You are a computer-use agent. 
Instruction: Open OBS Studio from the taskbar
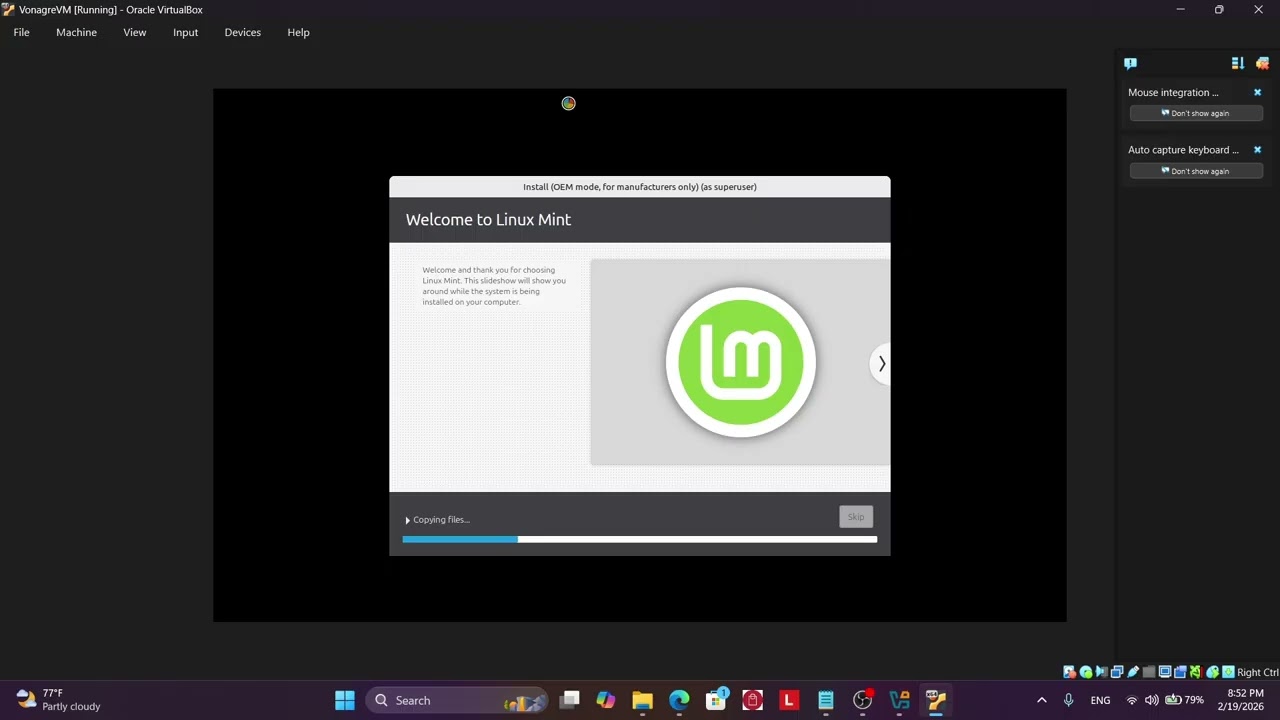[x=863, y=700]
